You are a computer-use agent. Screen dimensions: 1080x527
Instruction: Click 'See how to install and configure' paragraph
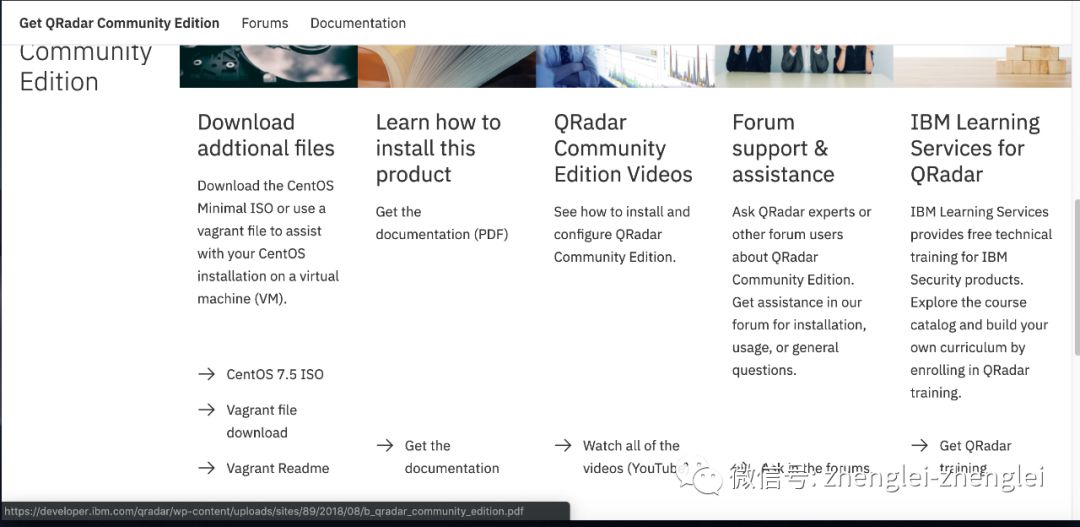[x=622, y=234]
